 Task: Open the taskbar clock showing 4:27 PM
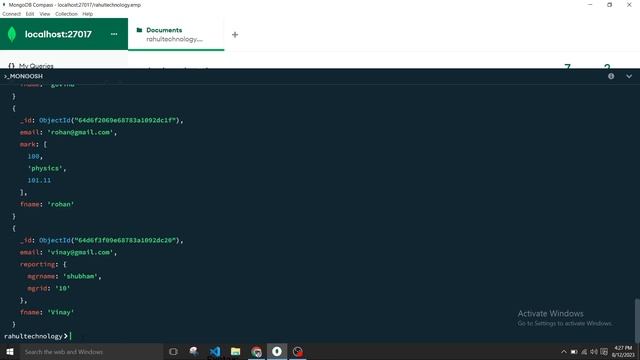pos(623,351)
